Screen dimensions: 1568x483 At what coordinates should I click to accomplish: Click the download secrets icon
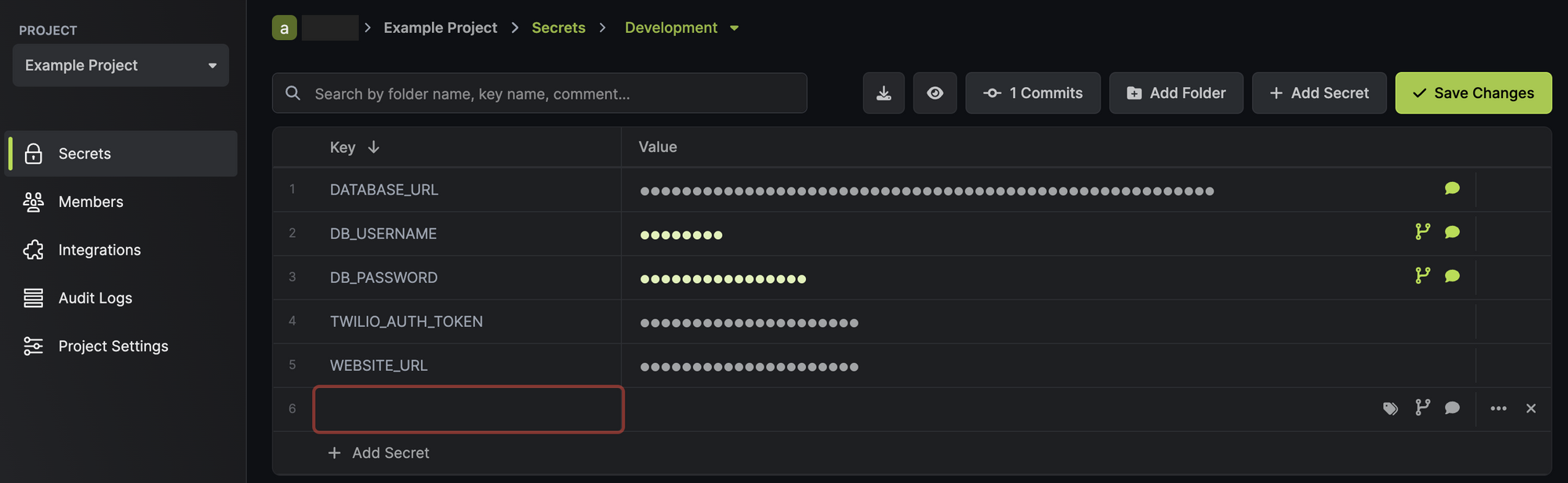tap(884, 93)
